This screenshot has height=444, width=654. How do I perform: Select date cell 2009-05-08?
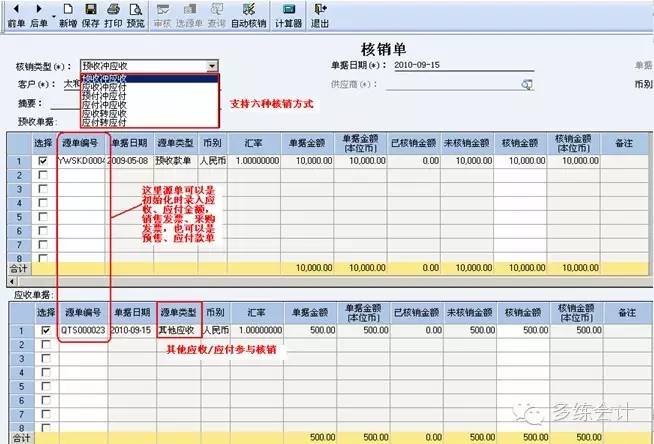tap(130, 161)
